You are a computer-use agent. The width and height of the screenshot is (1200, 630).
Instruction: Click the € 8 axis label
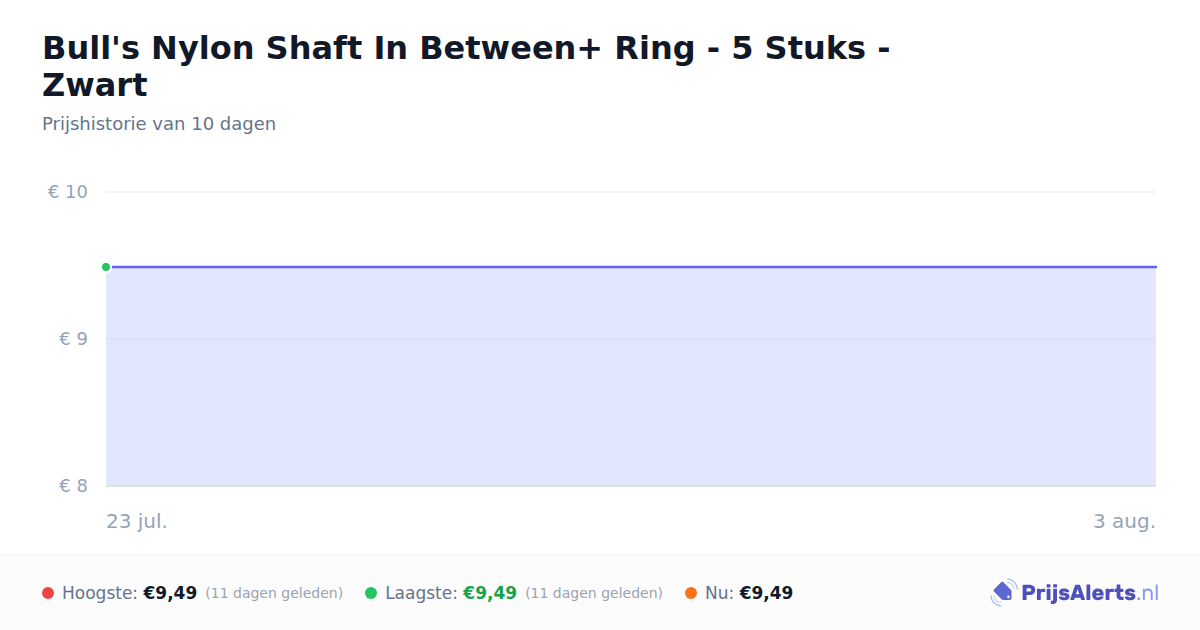click(x=74, y=486)
